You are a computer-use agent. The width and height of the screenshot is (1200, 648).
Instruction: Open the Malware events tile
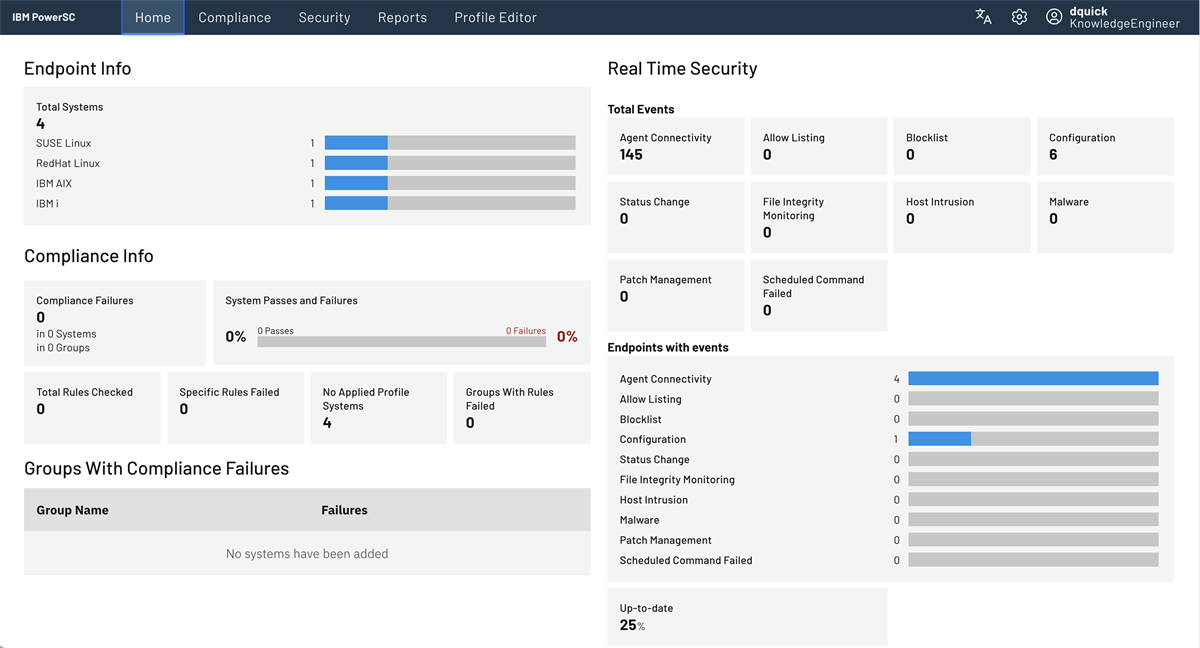point(1104,216)
